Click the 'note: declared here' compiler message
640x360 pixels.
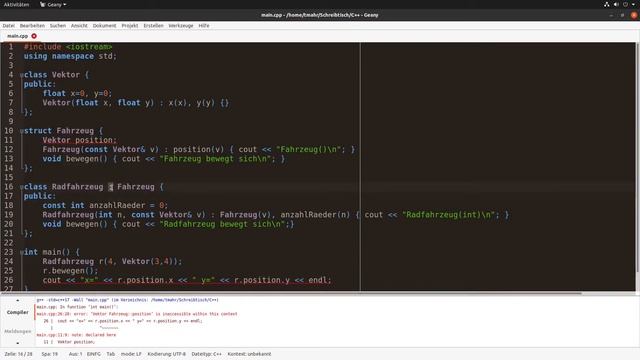click(76, 335)
